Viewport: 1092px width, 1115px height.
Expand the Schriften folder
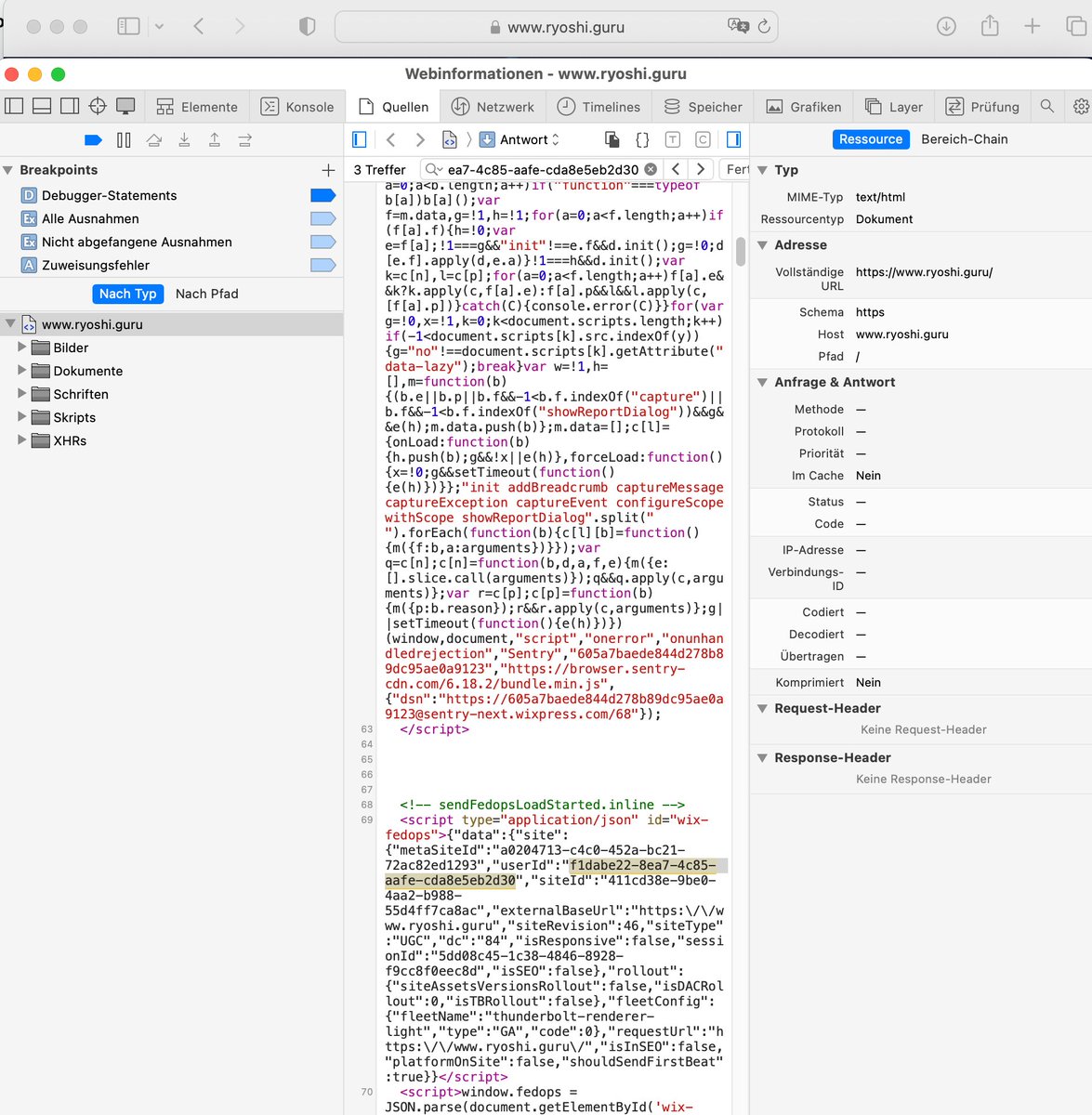click(22, 393)
